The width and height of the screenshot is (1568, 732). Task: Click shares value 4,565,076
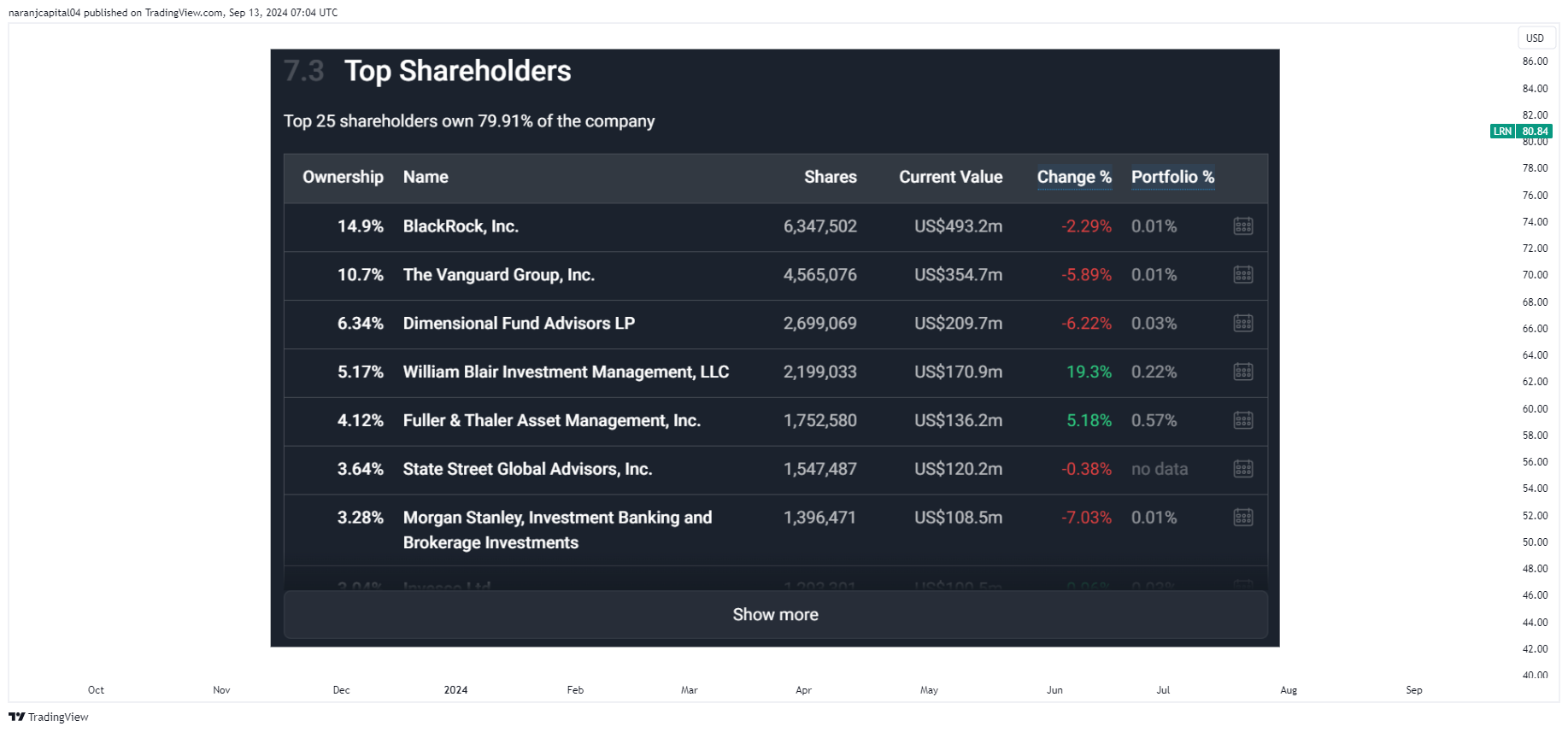click(820, 275)
